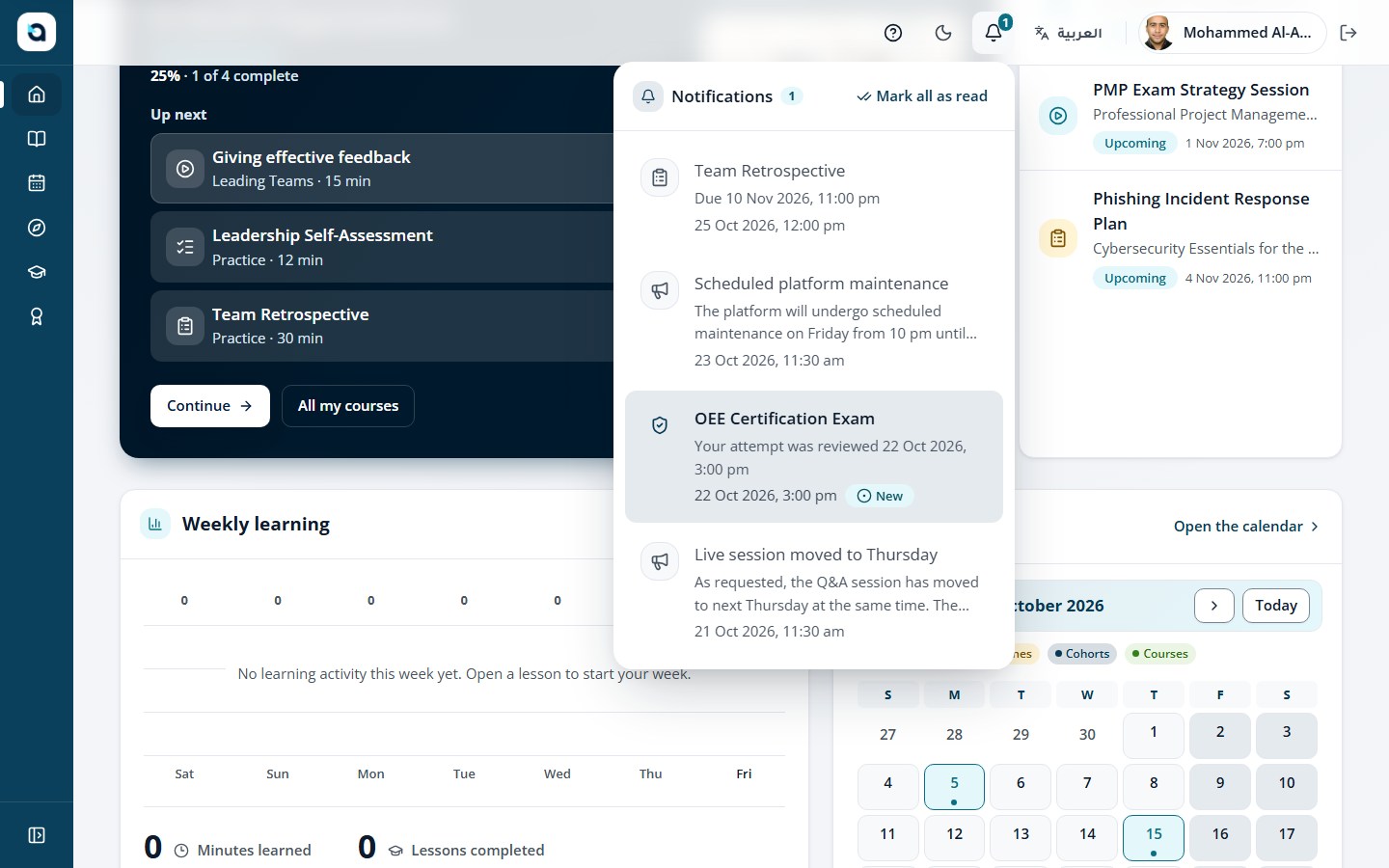Screen dimensions: 1389x868
Task: Click the app logo in top-left corner
Action: click(37, 33)
